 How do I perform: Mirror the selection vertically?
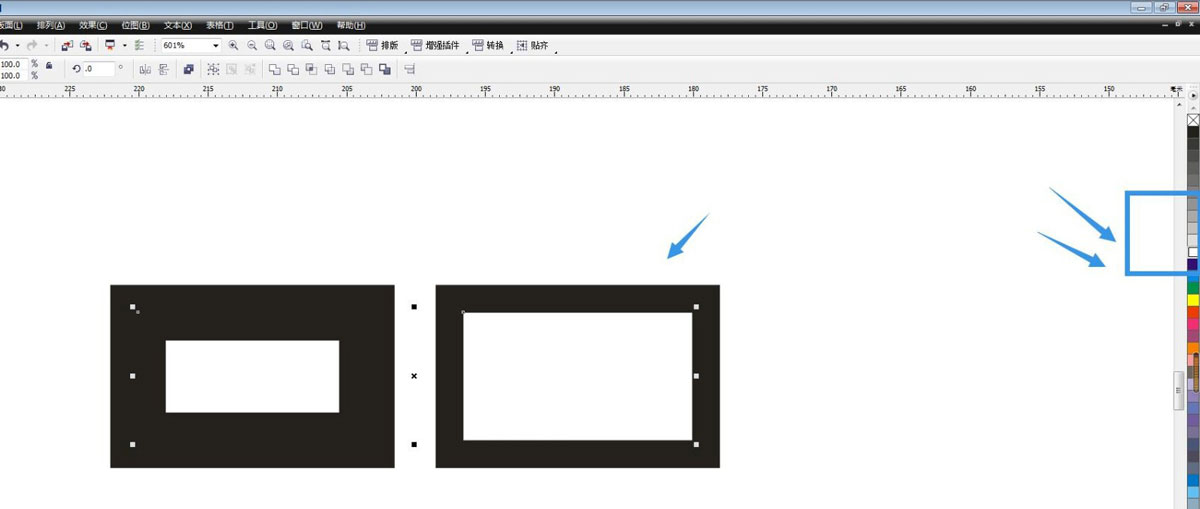(164, 69)
